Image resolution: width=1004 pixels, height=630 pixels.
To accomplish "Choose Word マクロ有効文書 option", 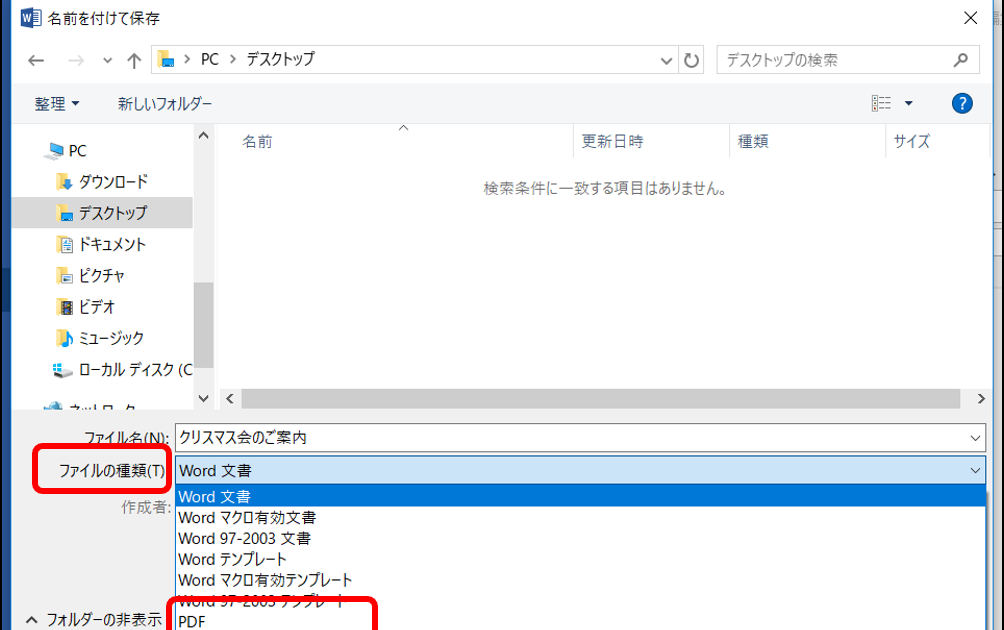I will click(580, 517).
